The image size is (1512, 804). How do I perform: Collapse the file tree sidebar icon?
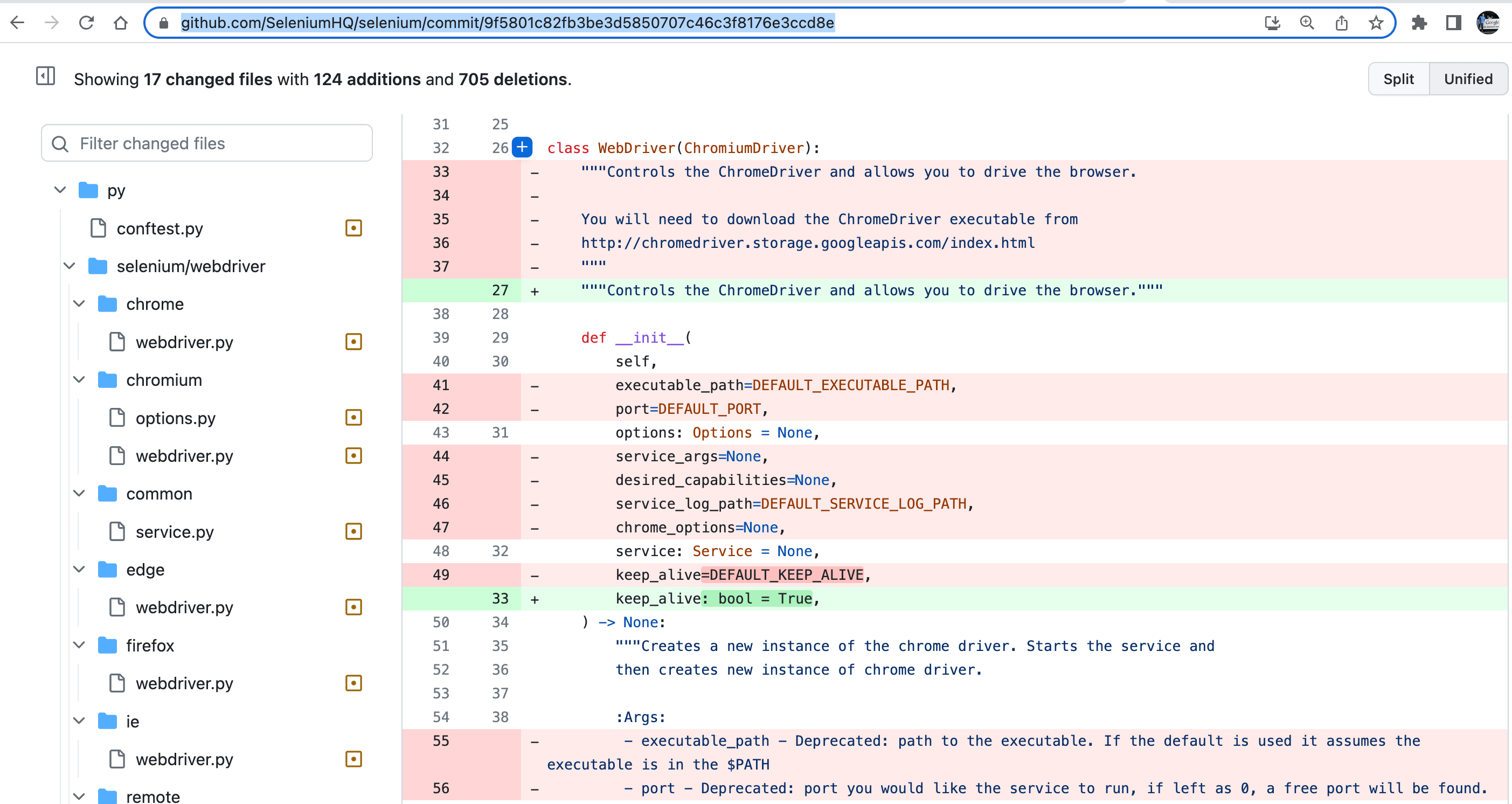[x=45, y=77]
